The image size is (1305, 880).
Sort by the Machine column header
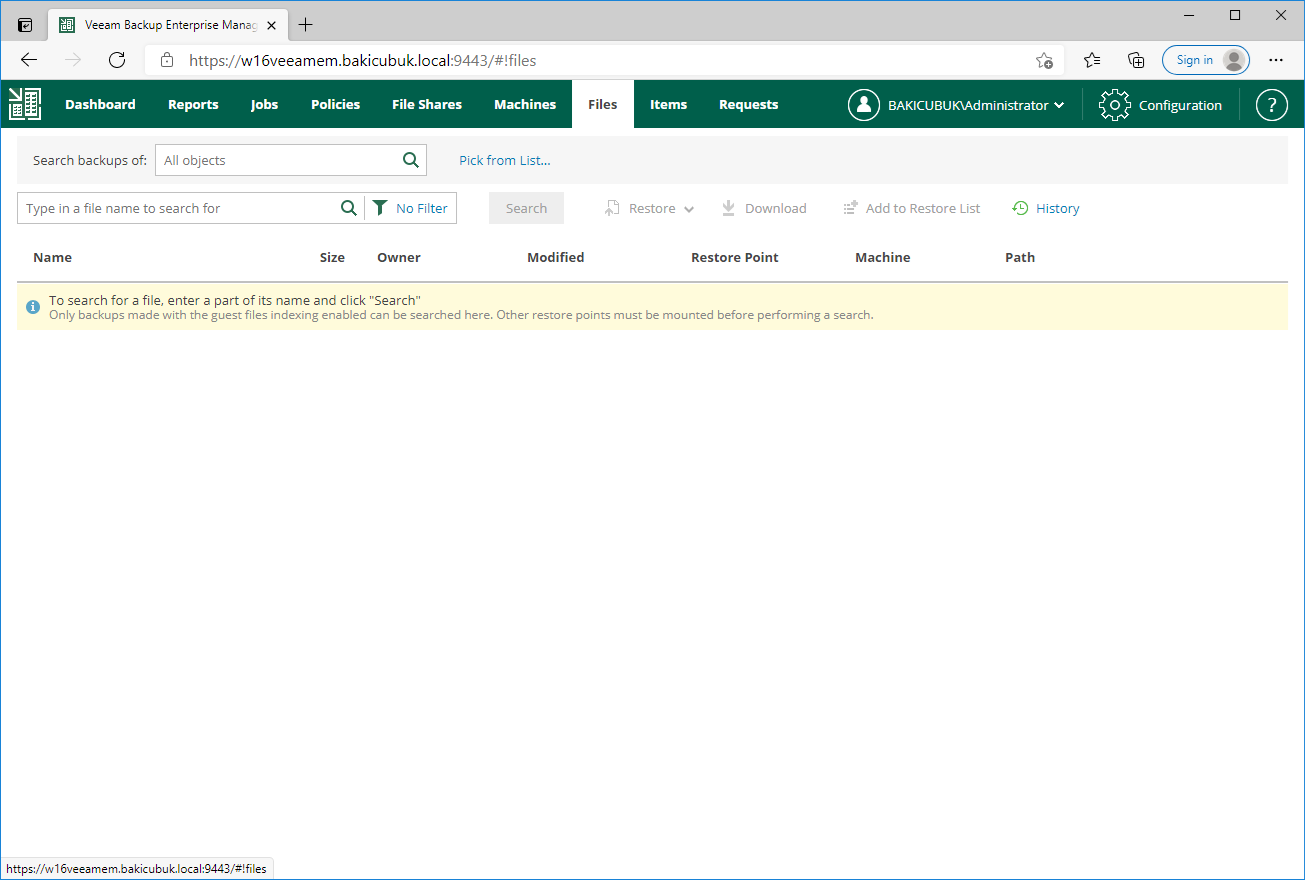coord(883,257)
